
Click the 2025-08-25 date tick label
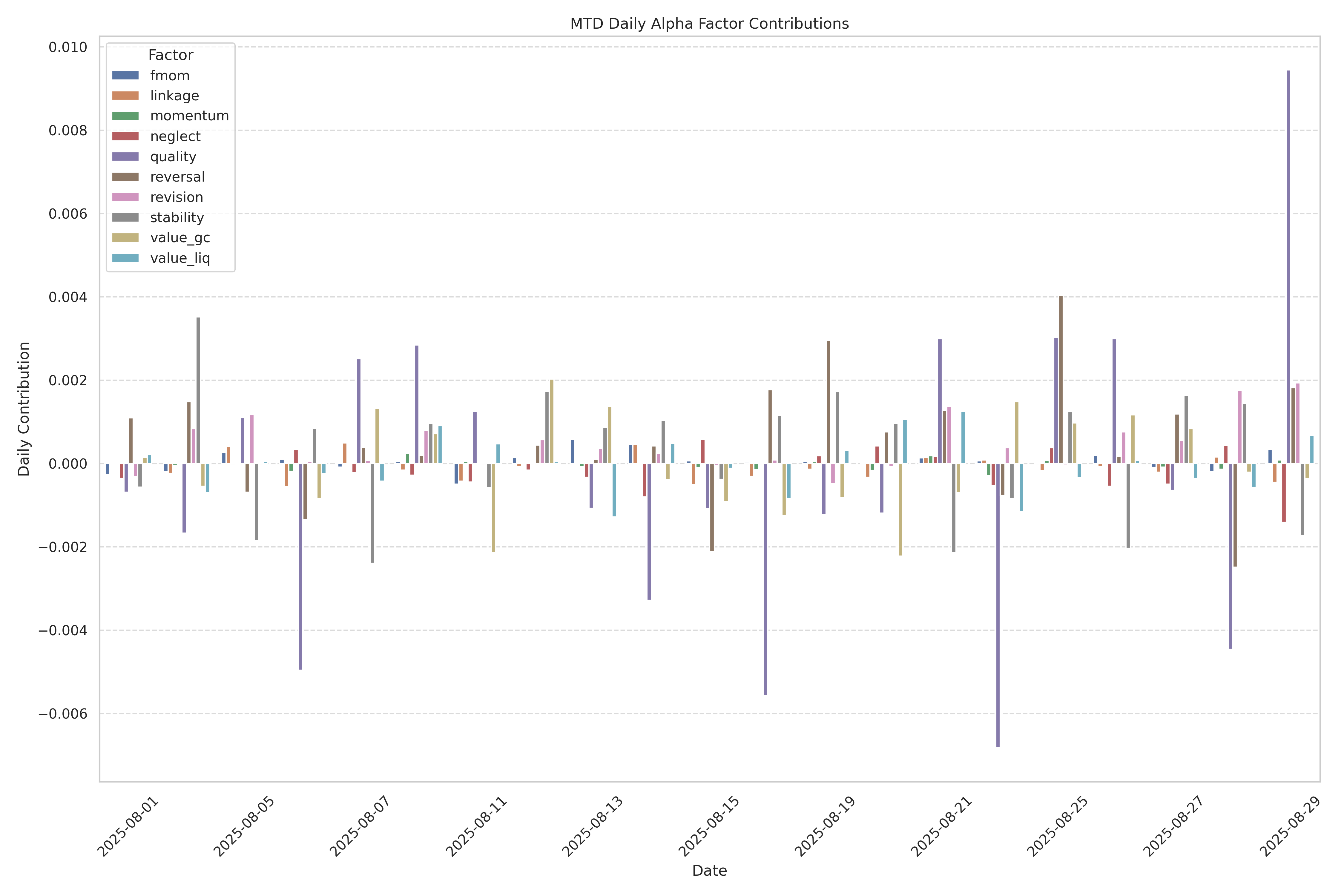tap(1058, 826)
